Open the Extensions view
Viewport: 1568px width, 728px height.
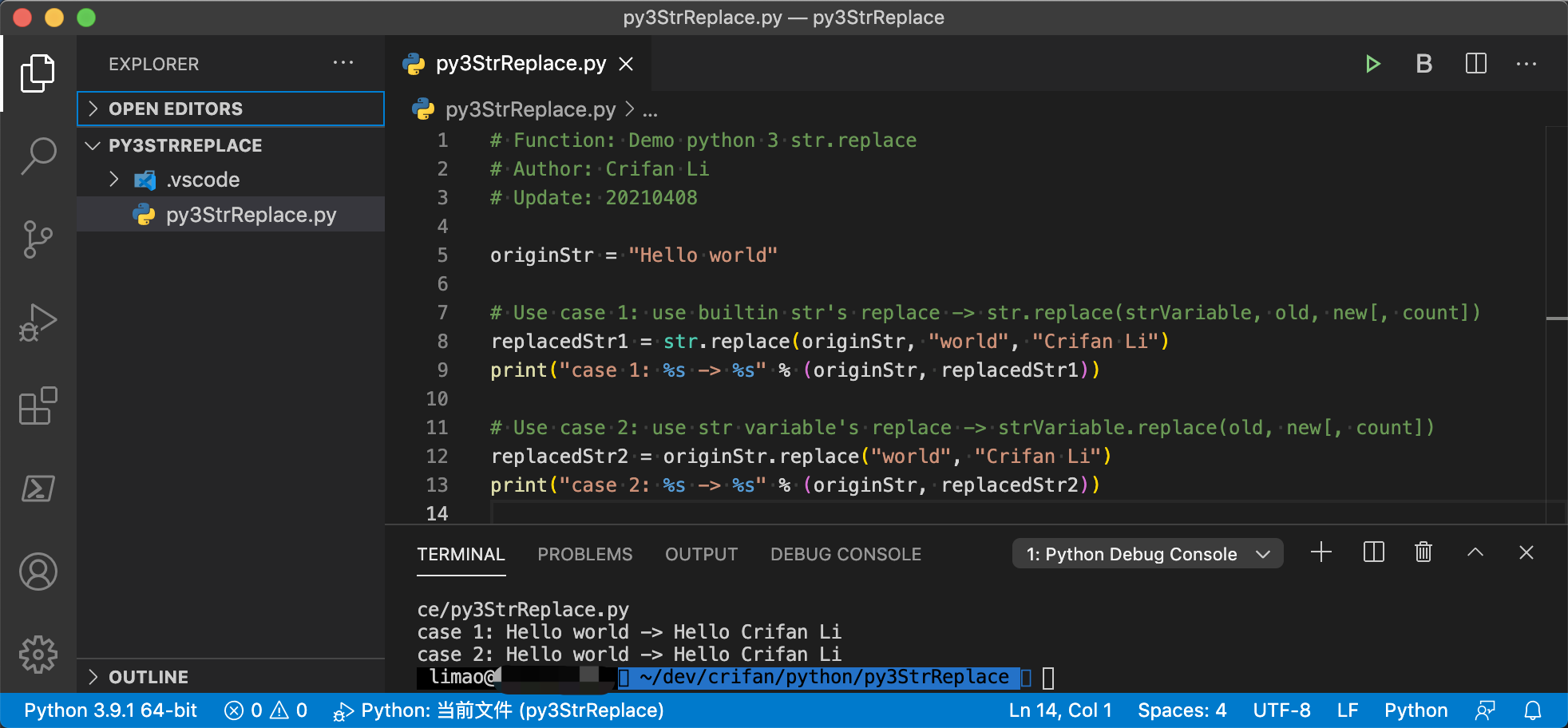38,406
